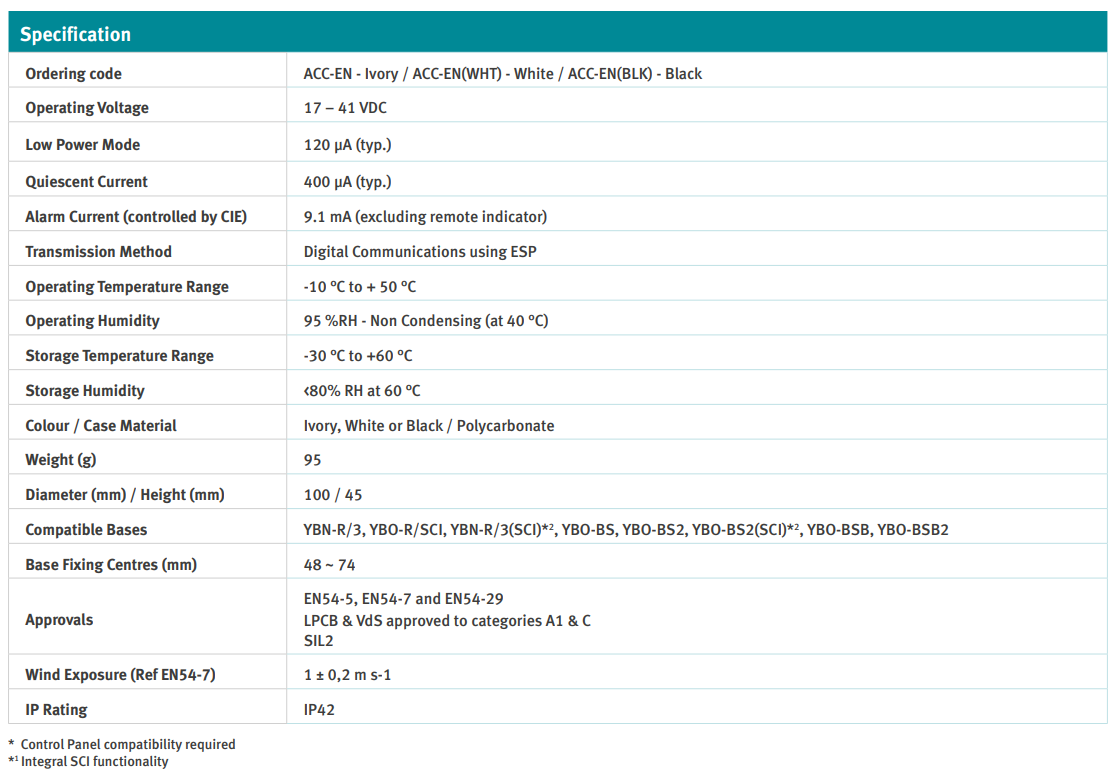Click the Compatible Bases list starting YBN-R/3
Screen dimensions: 1117x776
click(625, 530)
